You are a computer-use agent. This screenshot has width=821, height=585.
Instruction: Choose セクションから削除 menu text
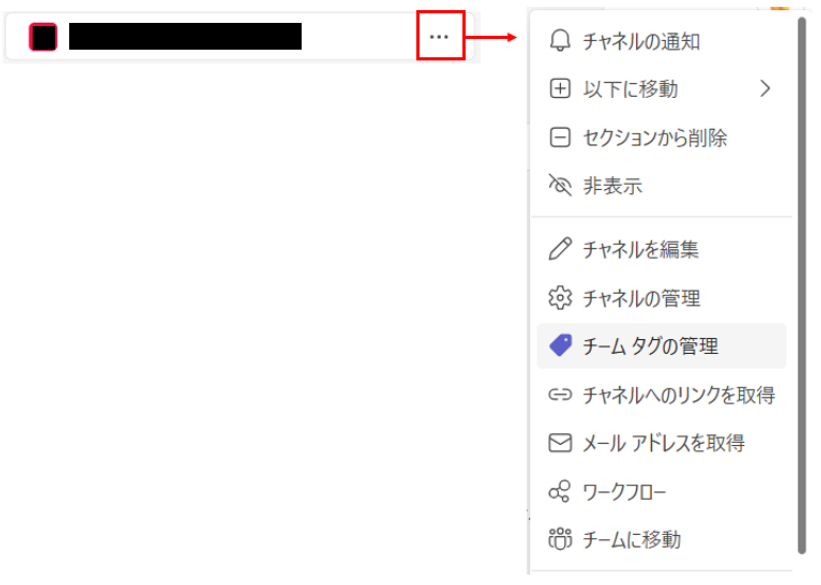coord(654,138)
